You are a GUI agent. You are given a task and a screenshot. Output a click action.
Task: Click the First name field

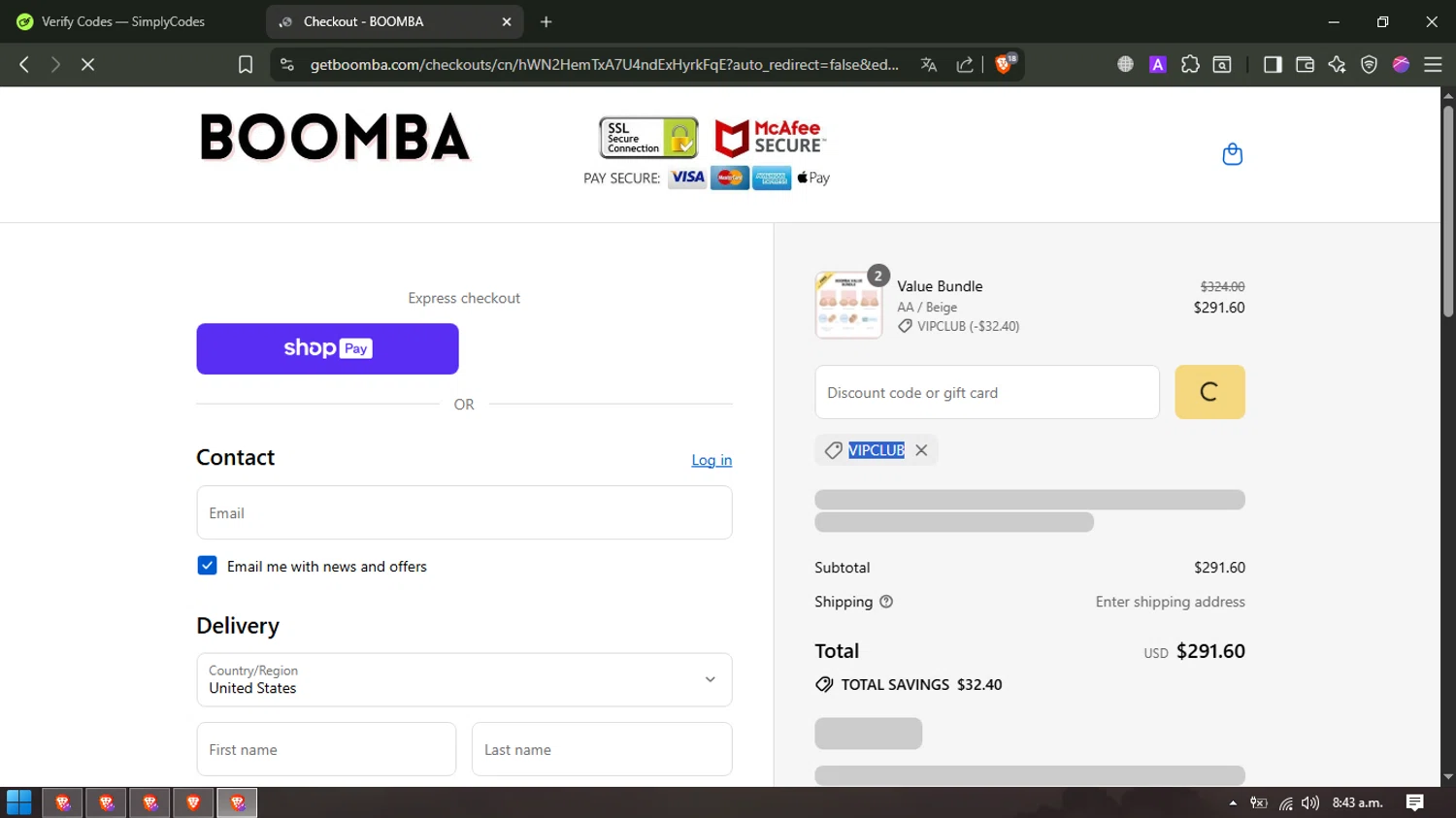pos(326,749)
